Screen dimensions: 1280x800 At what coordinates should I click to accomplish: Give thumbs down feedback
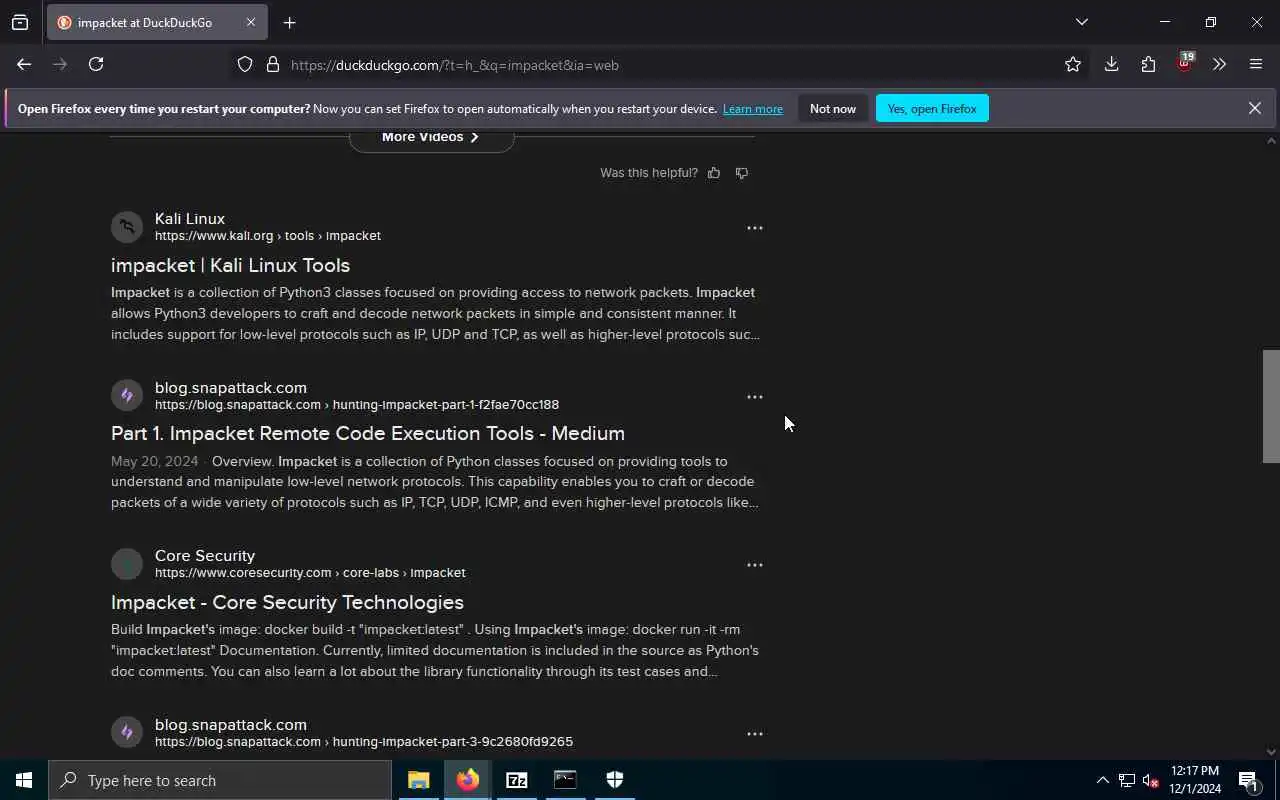pyautogui.click(x=742, y=173)
